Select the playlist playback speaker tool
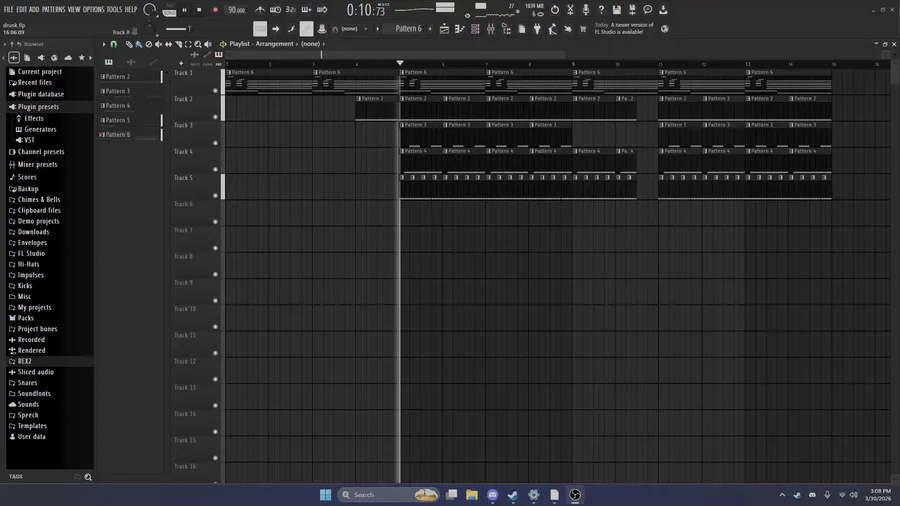Screen dimensions: 900x506 [208, 44]
